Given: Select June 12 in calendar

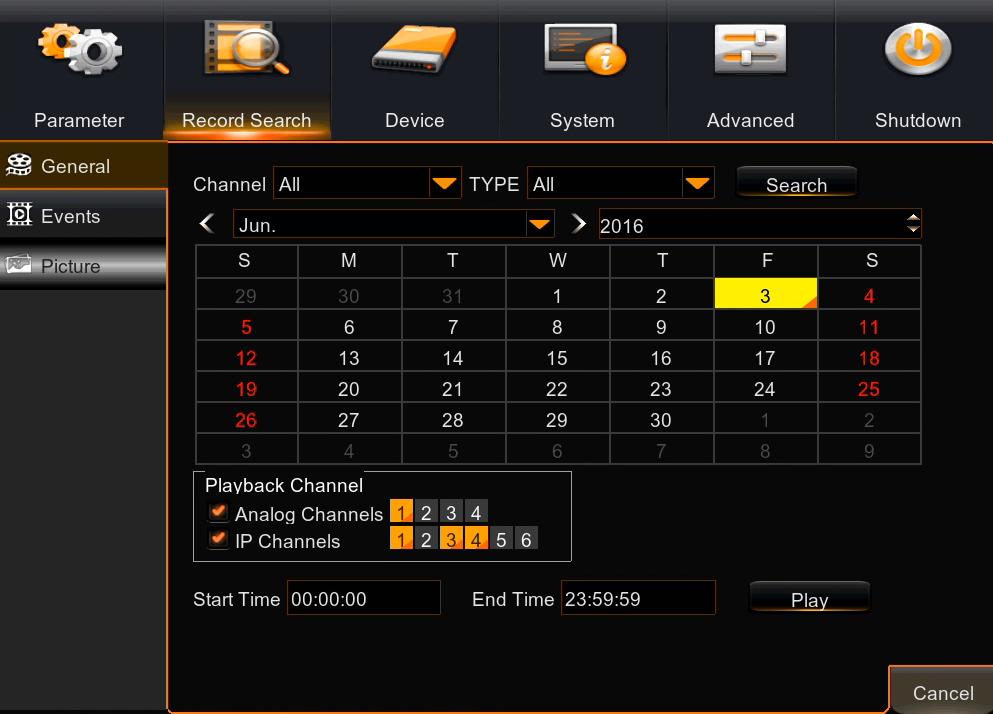Looking at the screenshot, I should [x=246, y=357].
